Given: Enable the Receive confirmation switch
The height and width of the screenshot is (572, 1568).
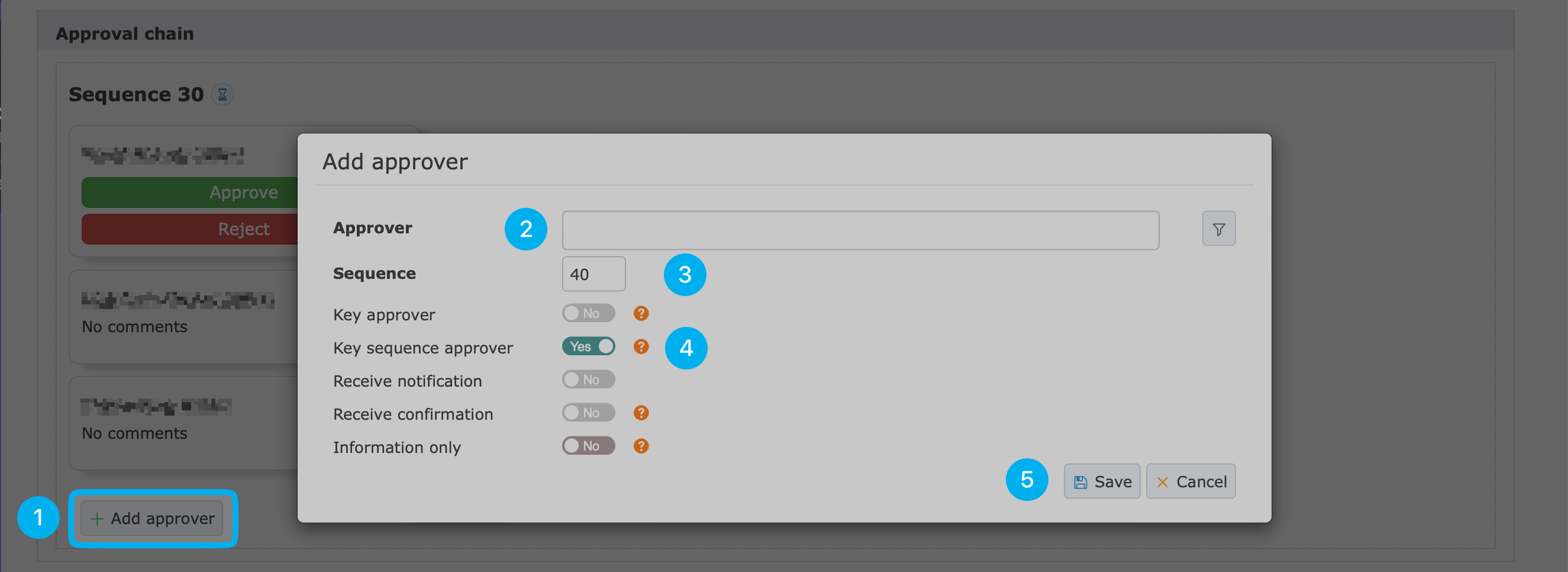Looking at the screenshot, I should tap(588, 413).
